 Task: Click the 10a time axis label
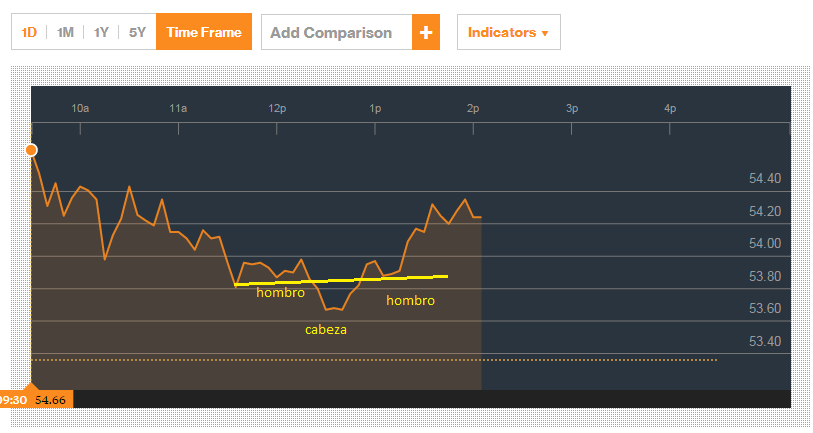tap(80, 108)
